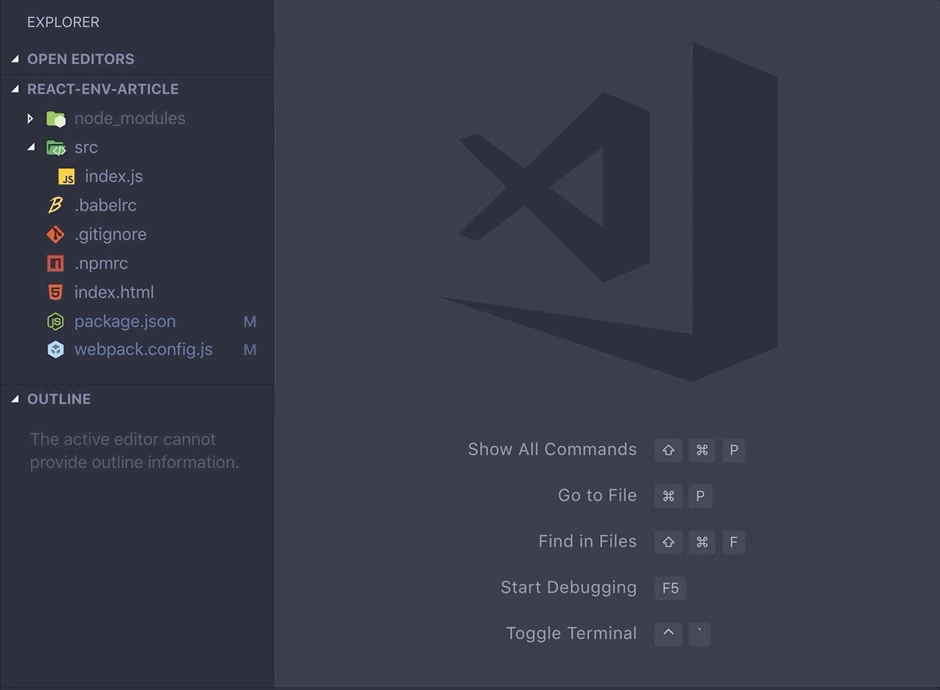Click the command key hint for Show All Commands

(702, 450)
